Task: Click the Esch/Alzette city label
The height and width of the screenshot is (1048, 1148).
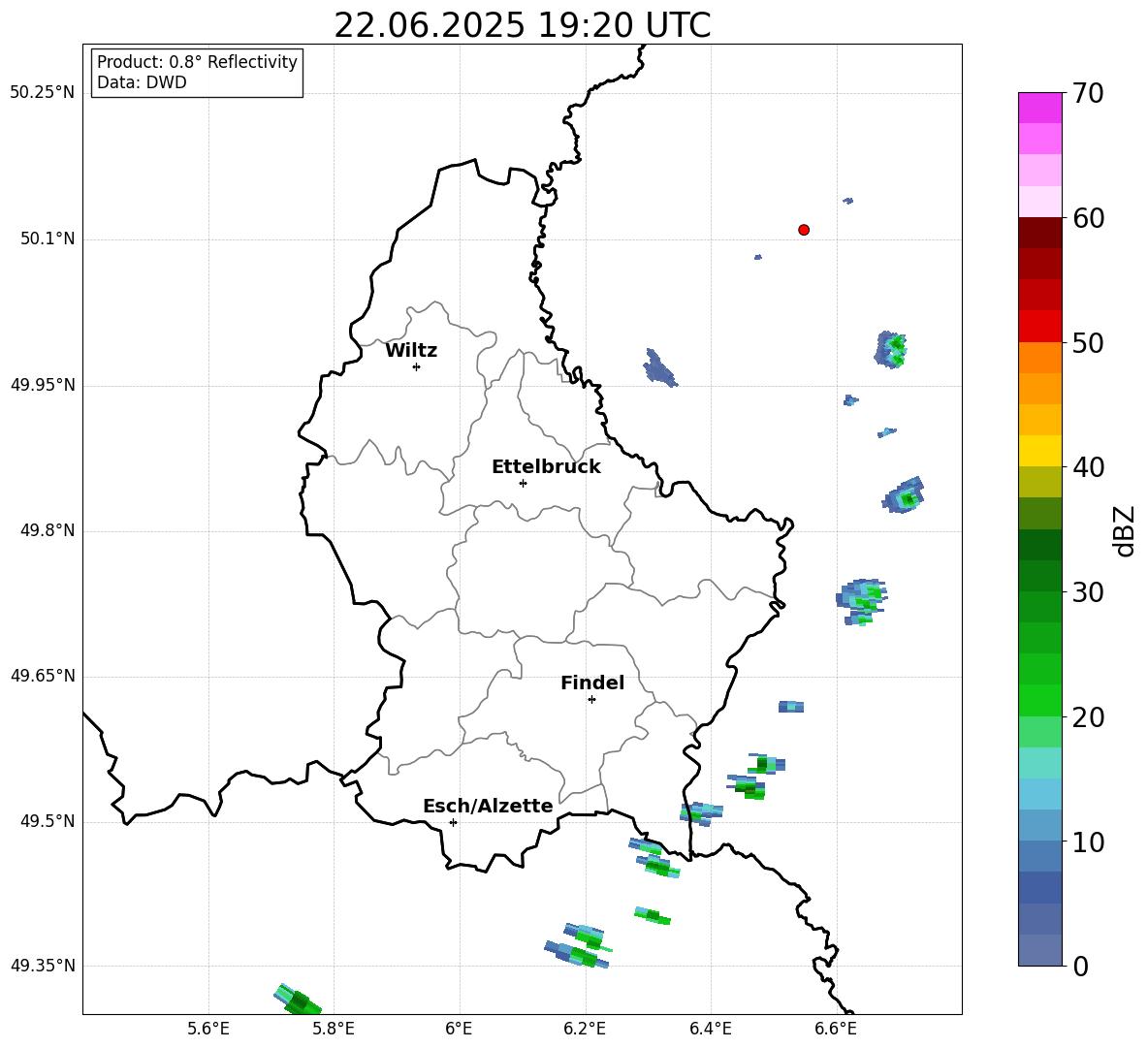Action: coord(488,806)
